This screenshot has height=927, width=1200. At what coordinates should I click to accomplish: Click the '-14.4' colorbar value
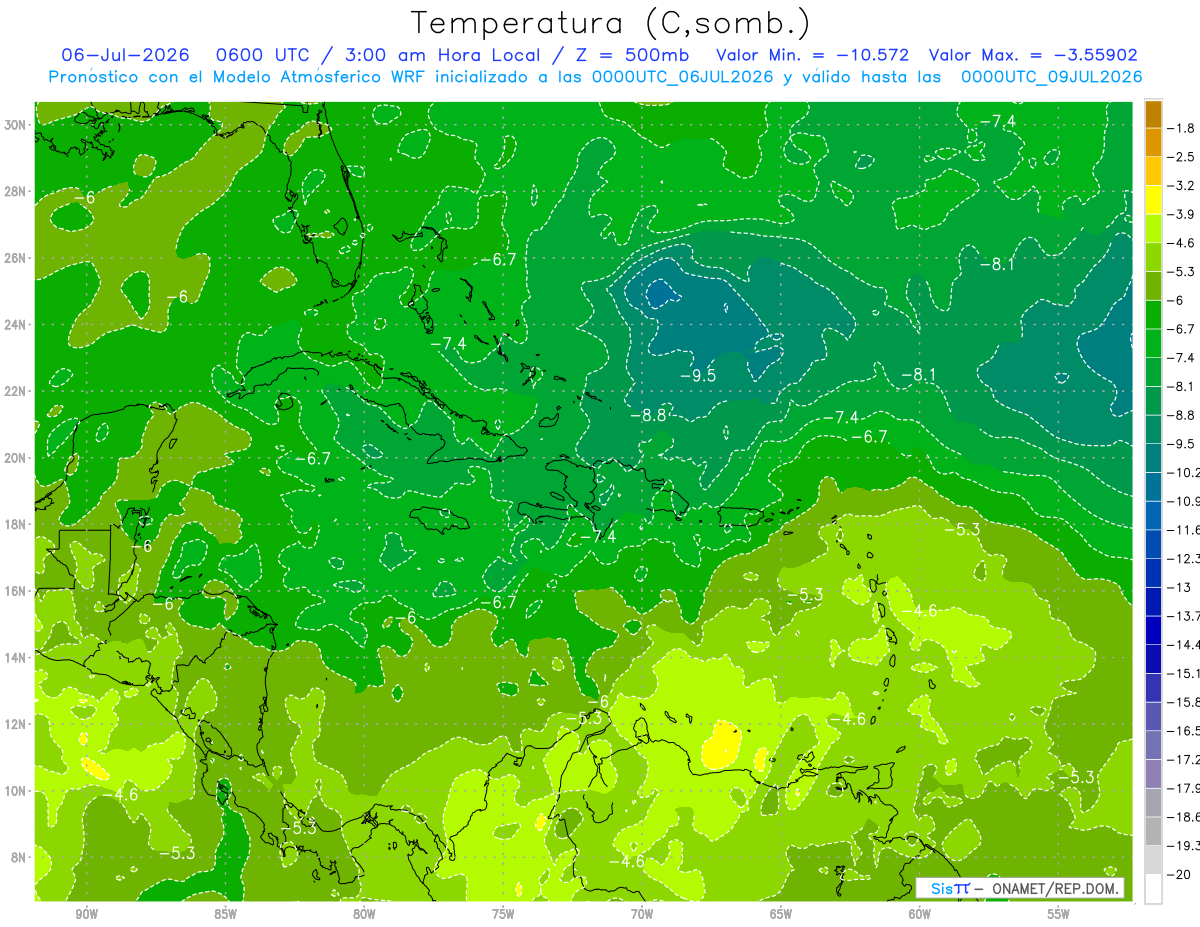coord(1185,644)
